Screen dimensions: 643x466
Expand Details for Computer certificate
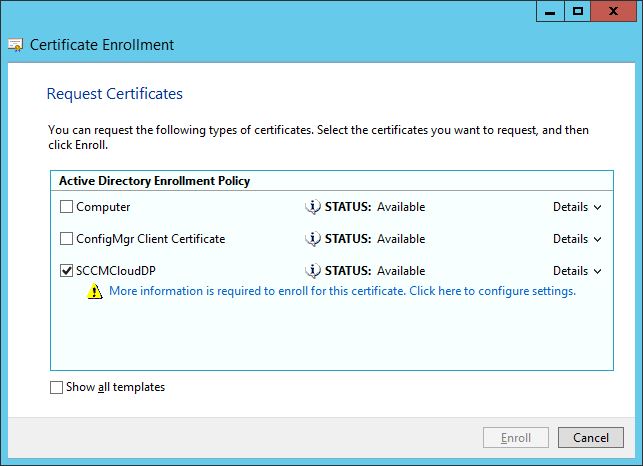pyautogui.click(x=577, y=207)
